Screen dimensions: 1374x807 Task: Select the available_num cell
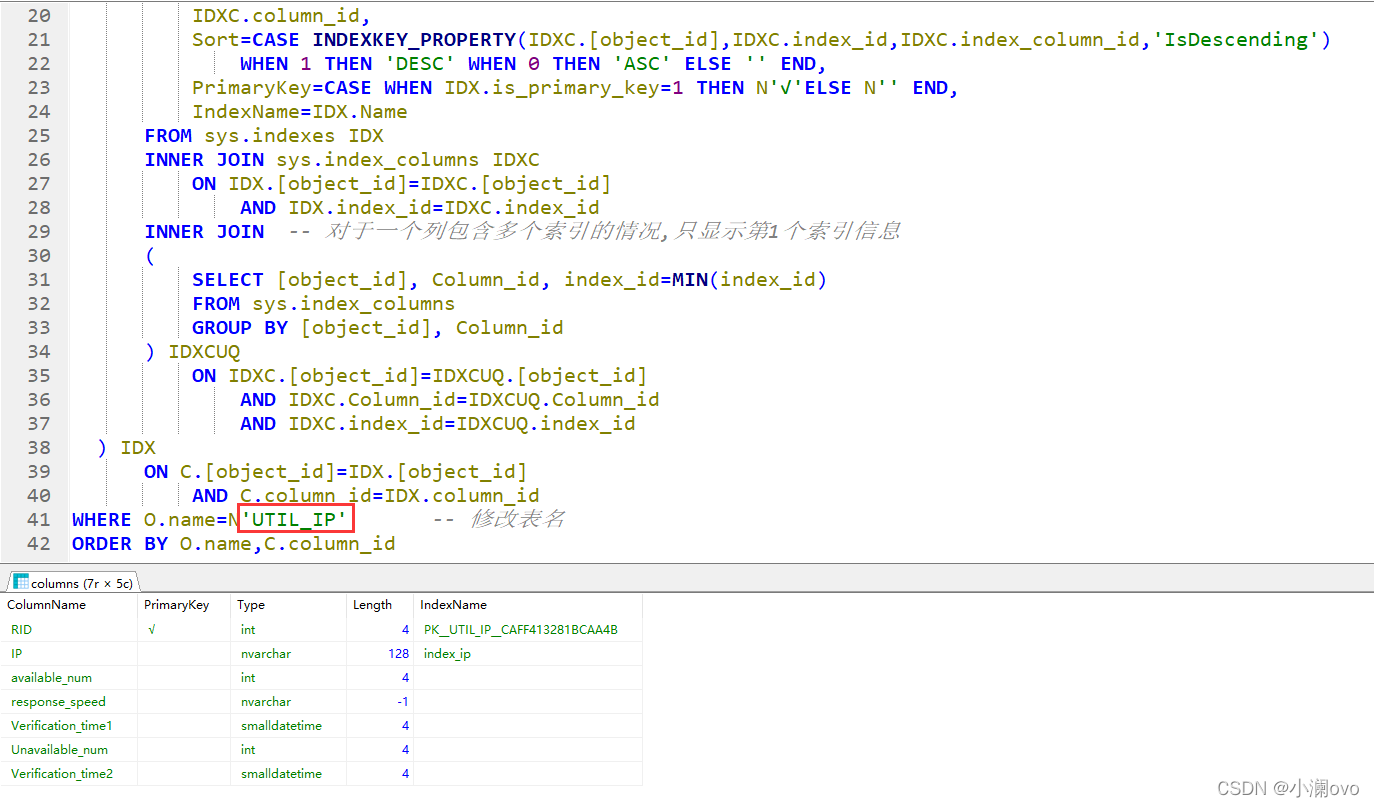[70, 678]
